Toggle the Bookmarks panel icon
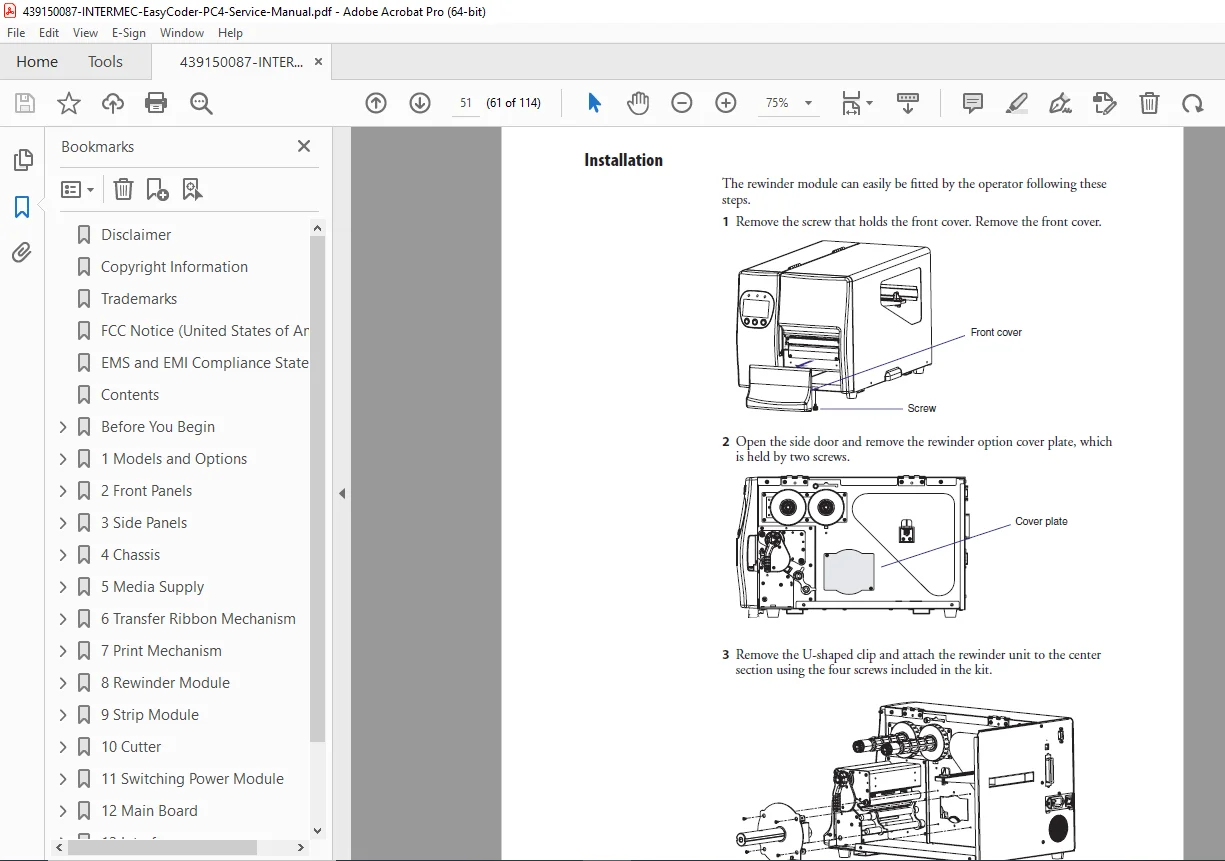The image size is (1225, 861). (22, 207)
